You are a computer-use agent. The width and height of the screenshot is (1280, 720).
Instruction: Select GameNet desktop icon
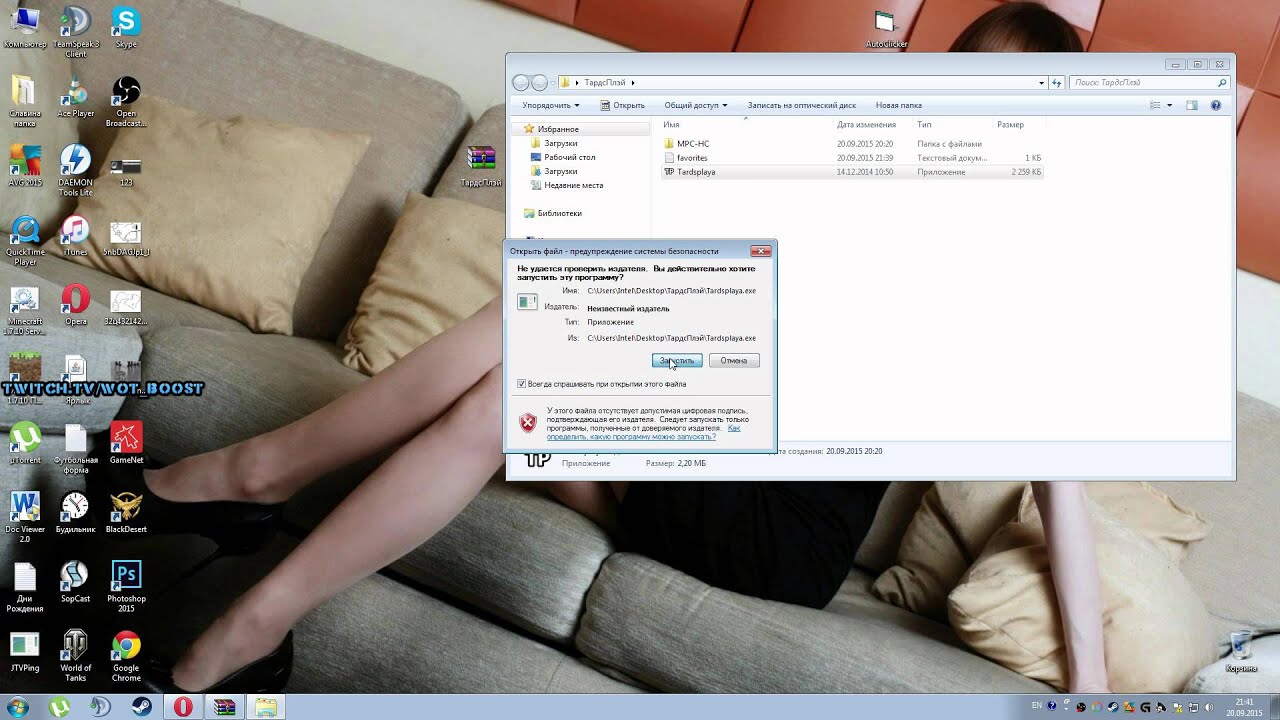tap(126, 444)
